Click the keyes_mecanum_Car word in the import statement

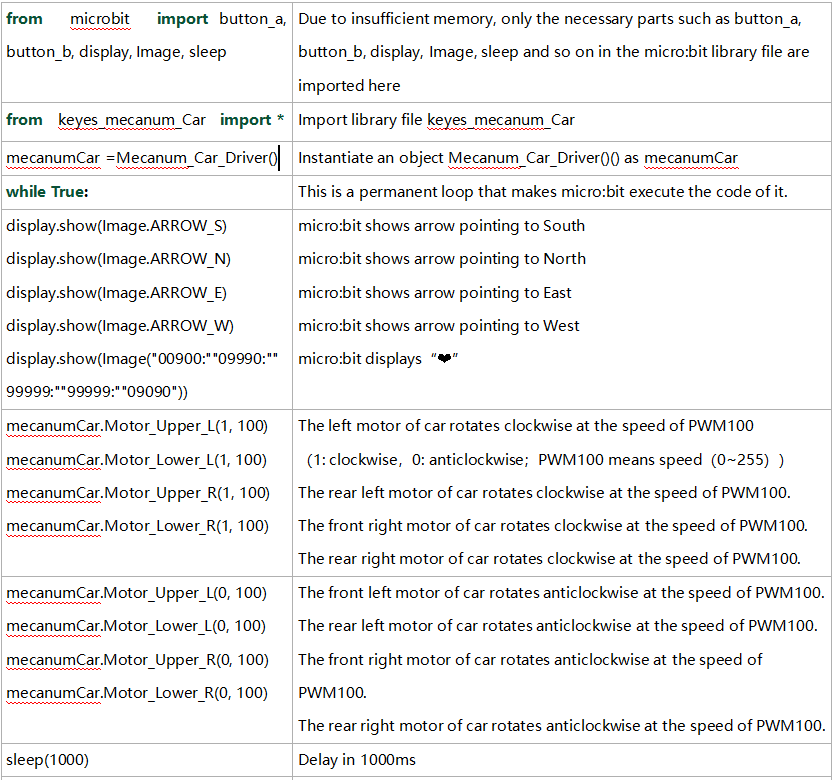[x=132, y=120]
